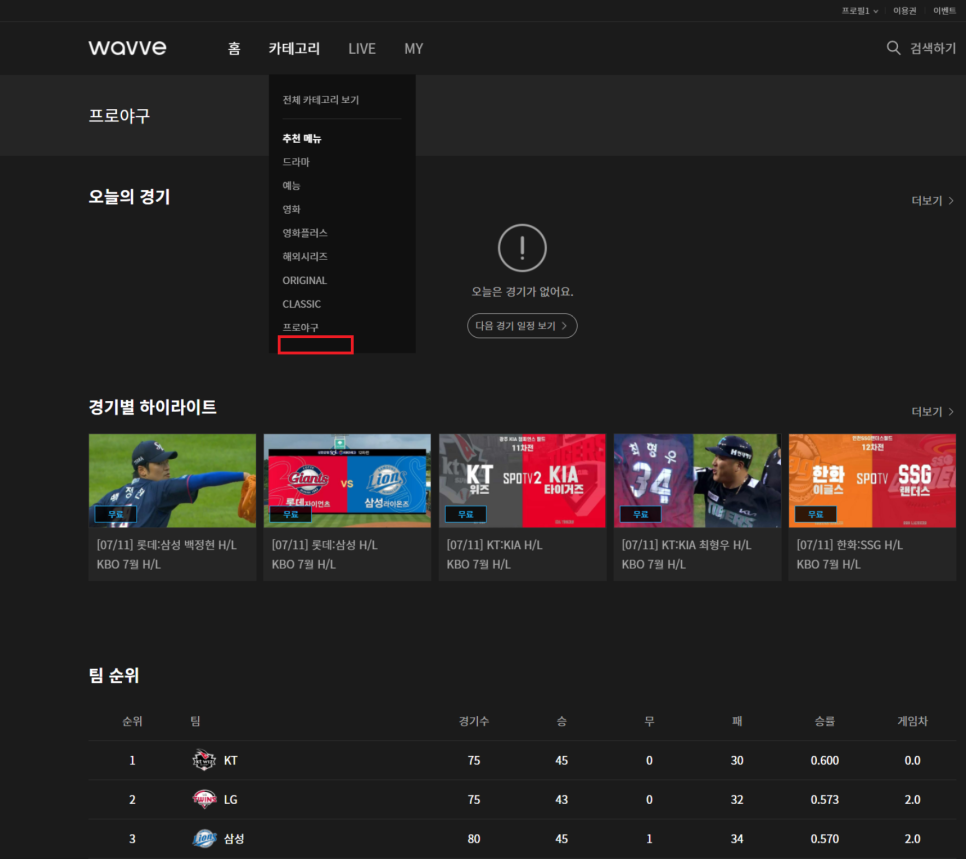The width and height of the screenshot is (966, 859).
Task: Open 롯데:삼성 백정현 H/L thumbnail
Action: 172,481
